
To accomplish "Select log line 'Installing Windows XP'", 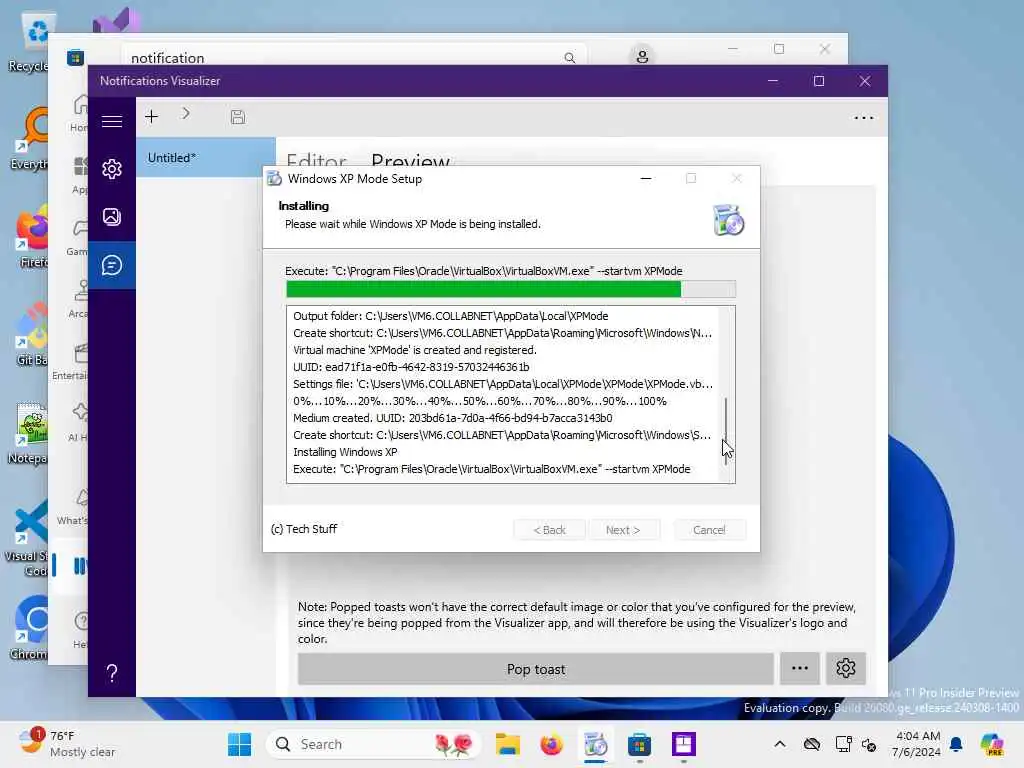I will 345,452.
